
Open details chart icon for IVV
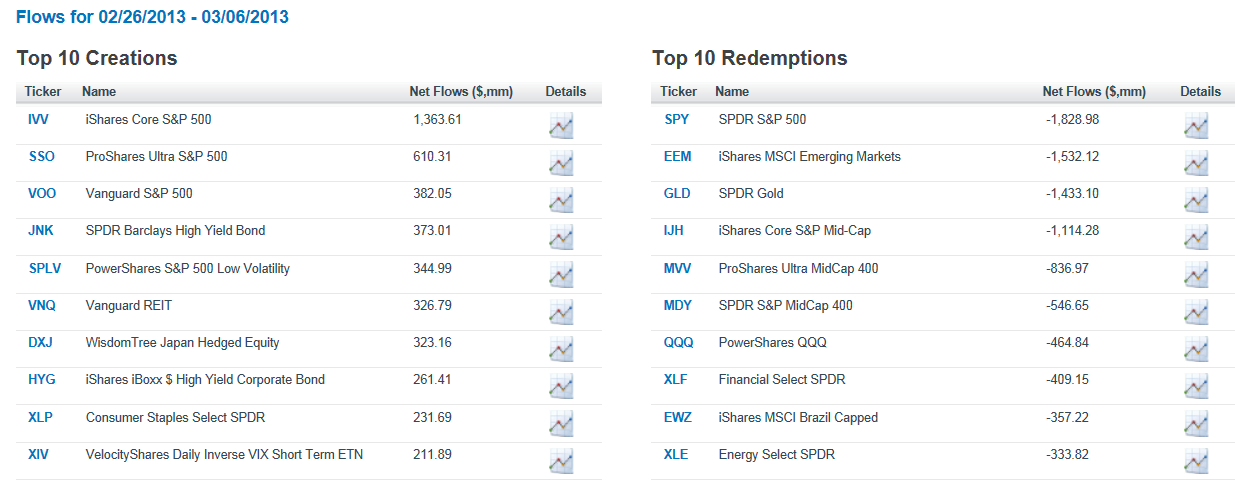tap(561, 126)
